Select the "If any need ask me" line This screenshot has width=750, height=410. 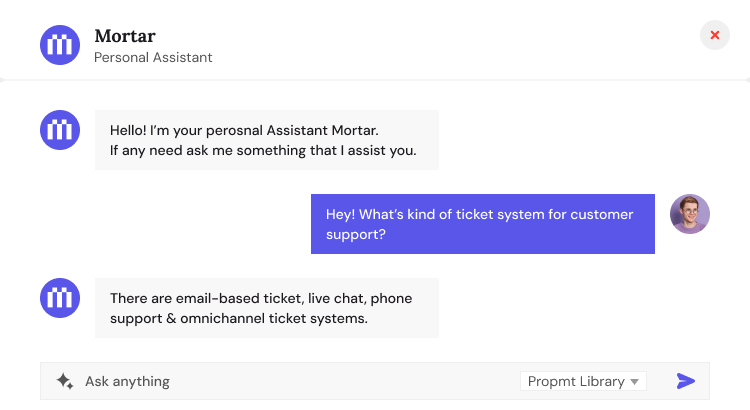(262, 151)
